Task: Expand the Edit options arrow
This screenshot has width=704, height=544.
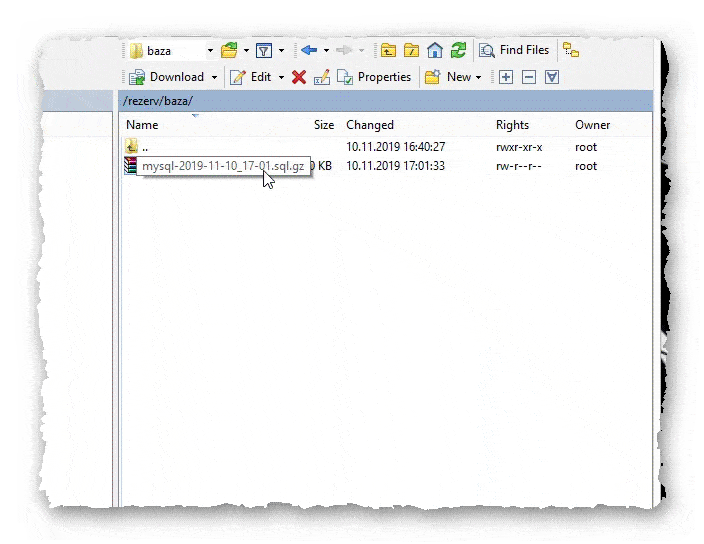Action: tap(282, 78)
